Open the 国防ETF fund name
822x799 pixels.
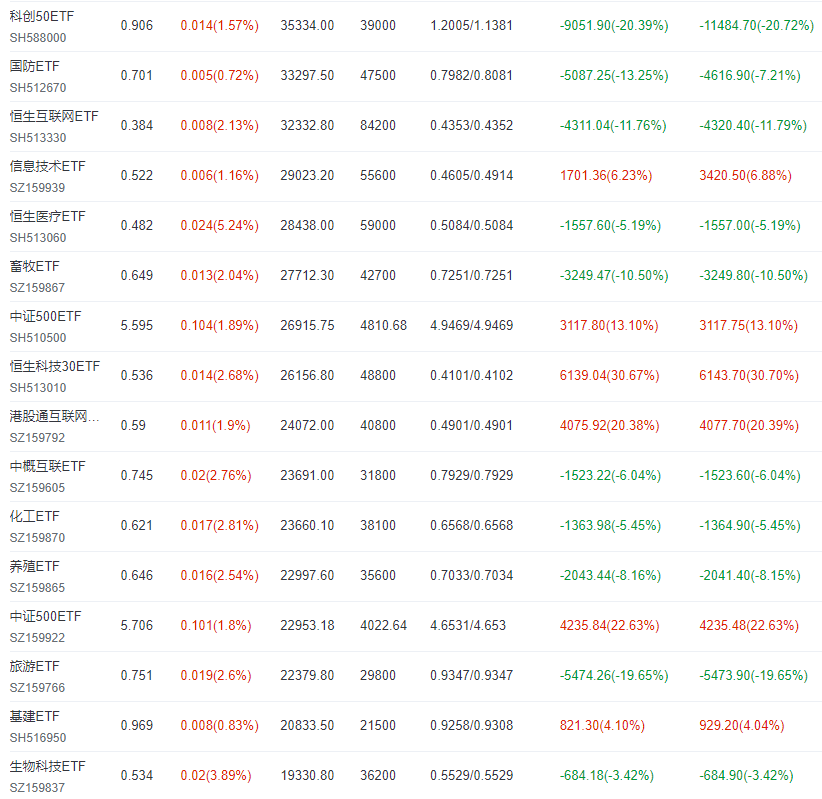pyautogui.click(x=35, y=66)
